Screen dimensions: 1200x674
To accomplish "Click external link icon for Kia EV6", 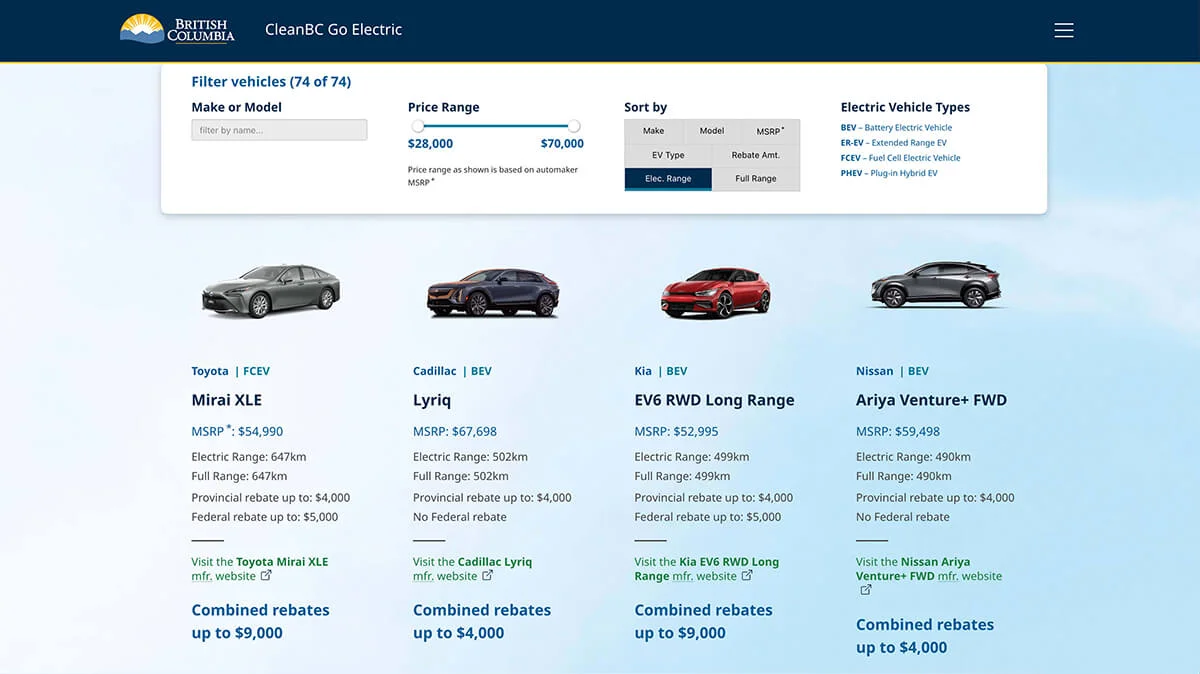I will (x=747, y=576).
